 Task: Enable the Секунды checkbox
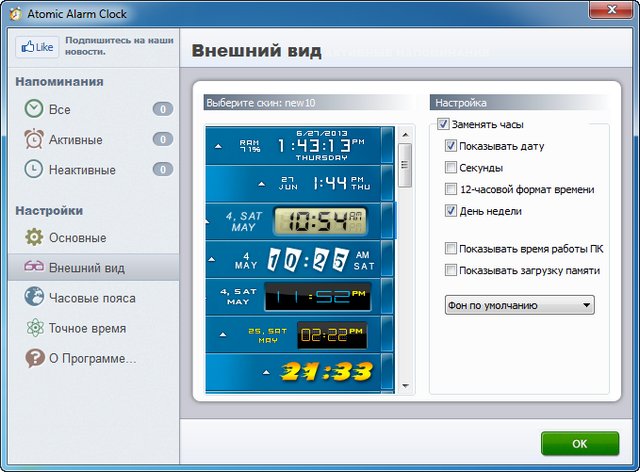click(x=451, y=168)
